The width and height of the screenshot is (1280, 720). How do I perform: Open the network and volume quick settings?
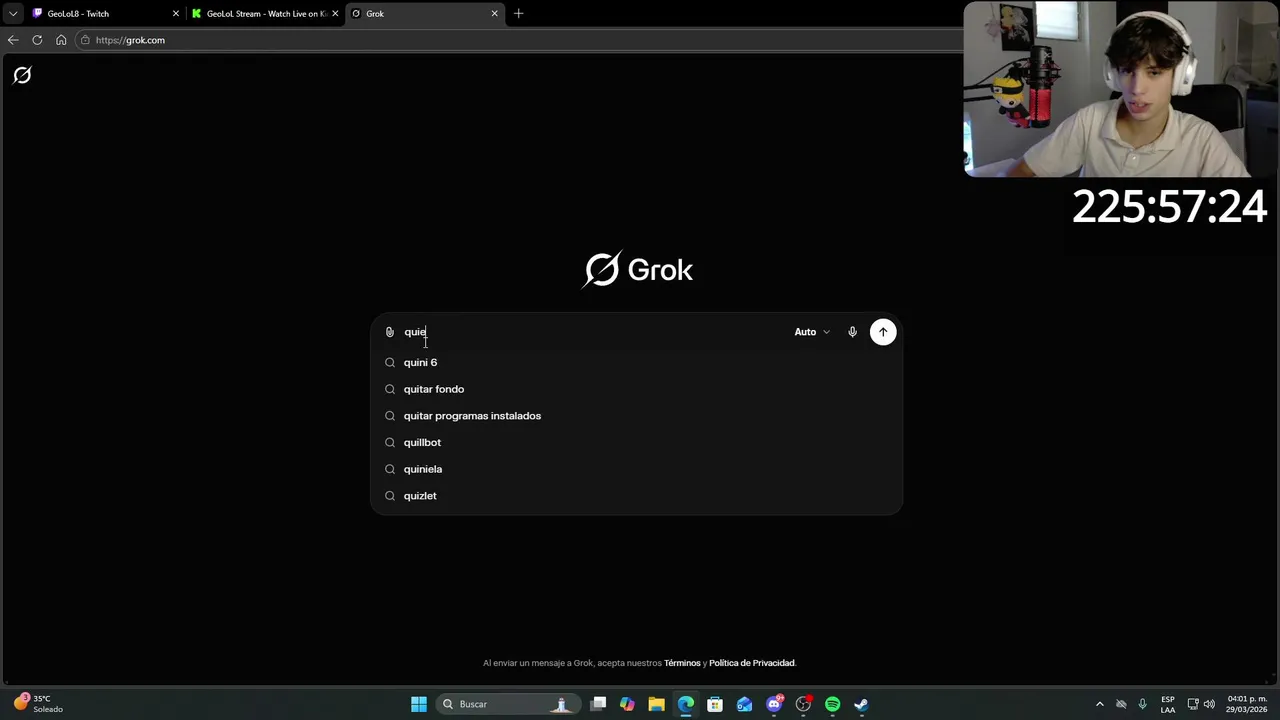click(1201, 704)
